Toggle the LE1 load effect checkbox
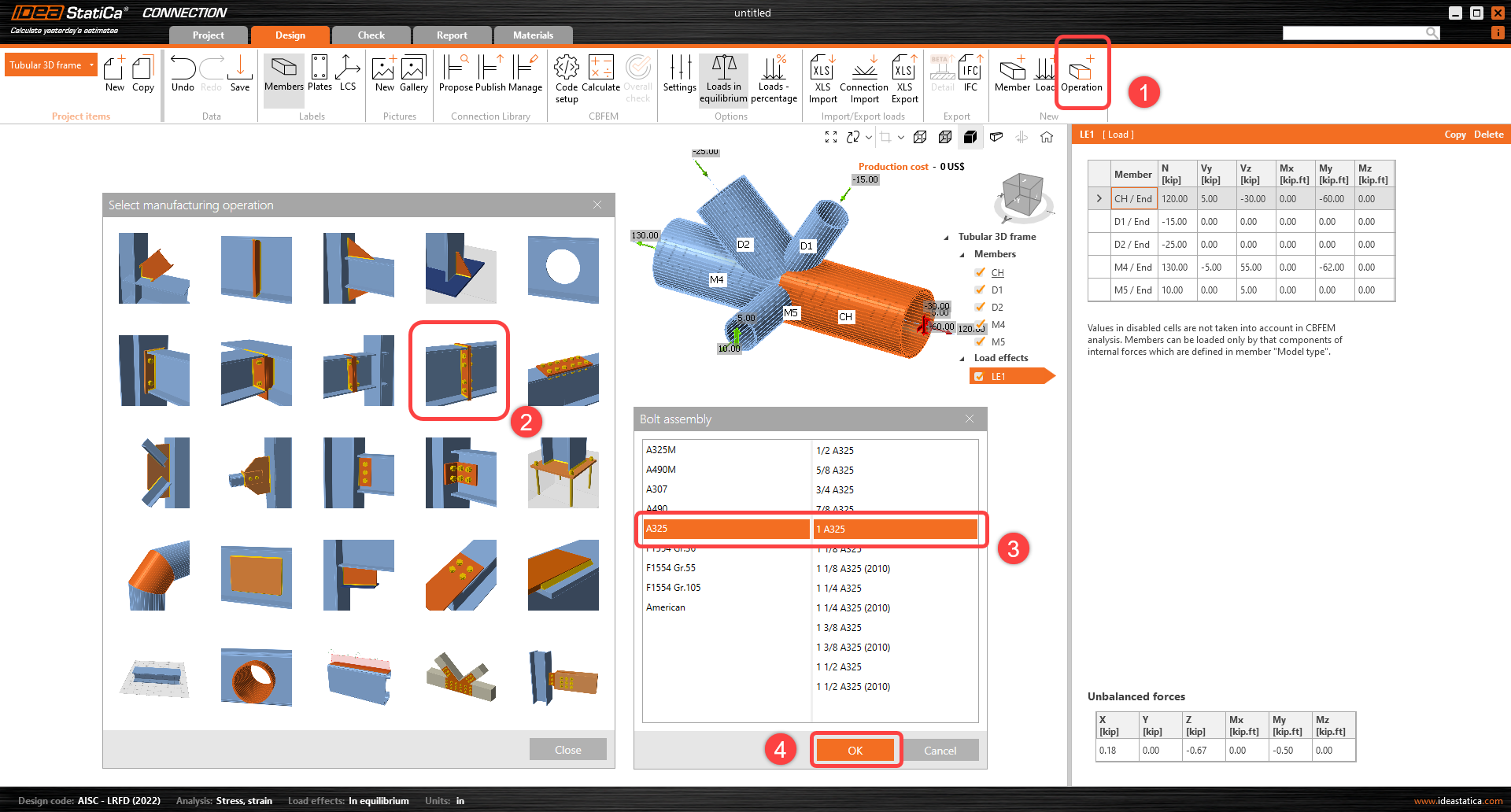Image resolution: width=1511 pixels, height=812 pixels. click(979, 377)
